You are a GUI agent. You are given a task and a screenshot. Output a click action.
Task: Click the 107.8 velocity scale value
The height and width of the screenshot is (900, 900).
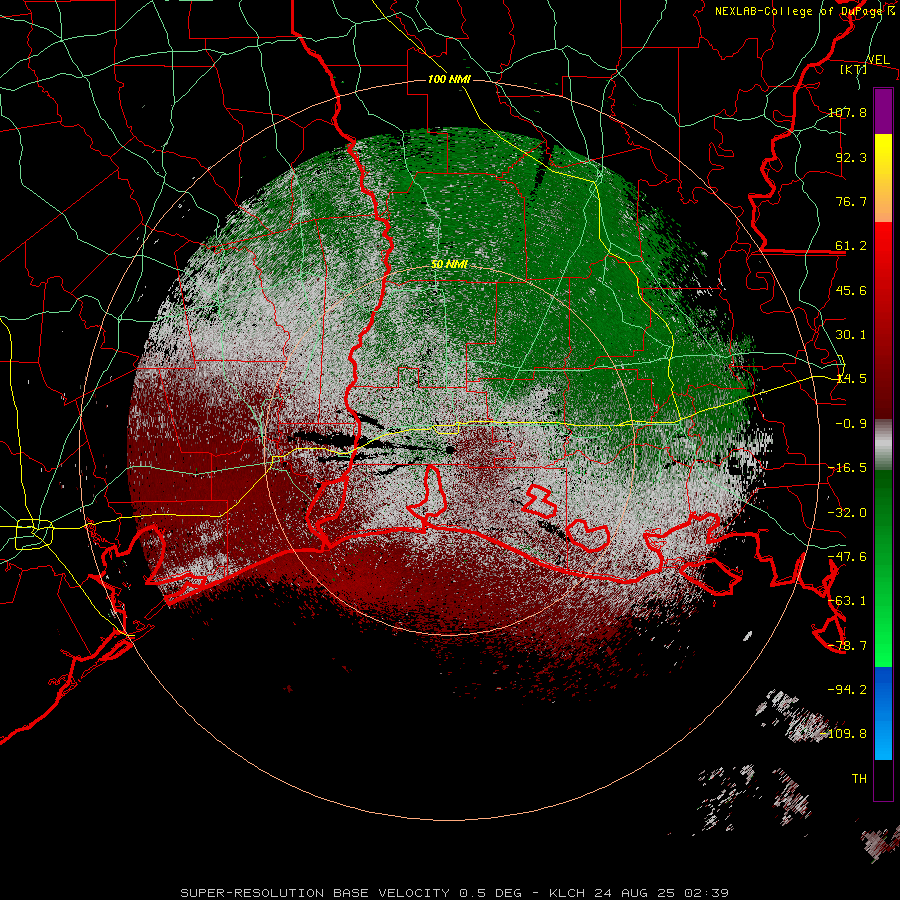click(847, 112)
